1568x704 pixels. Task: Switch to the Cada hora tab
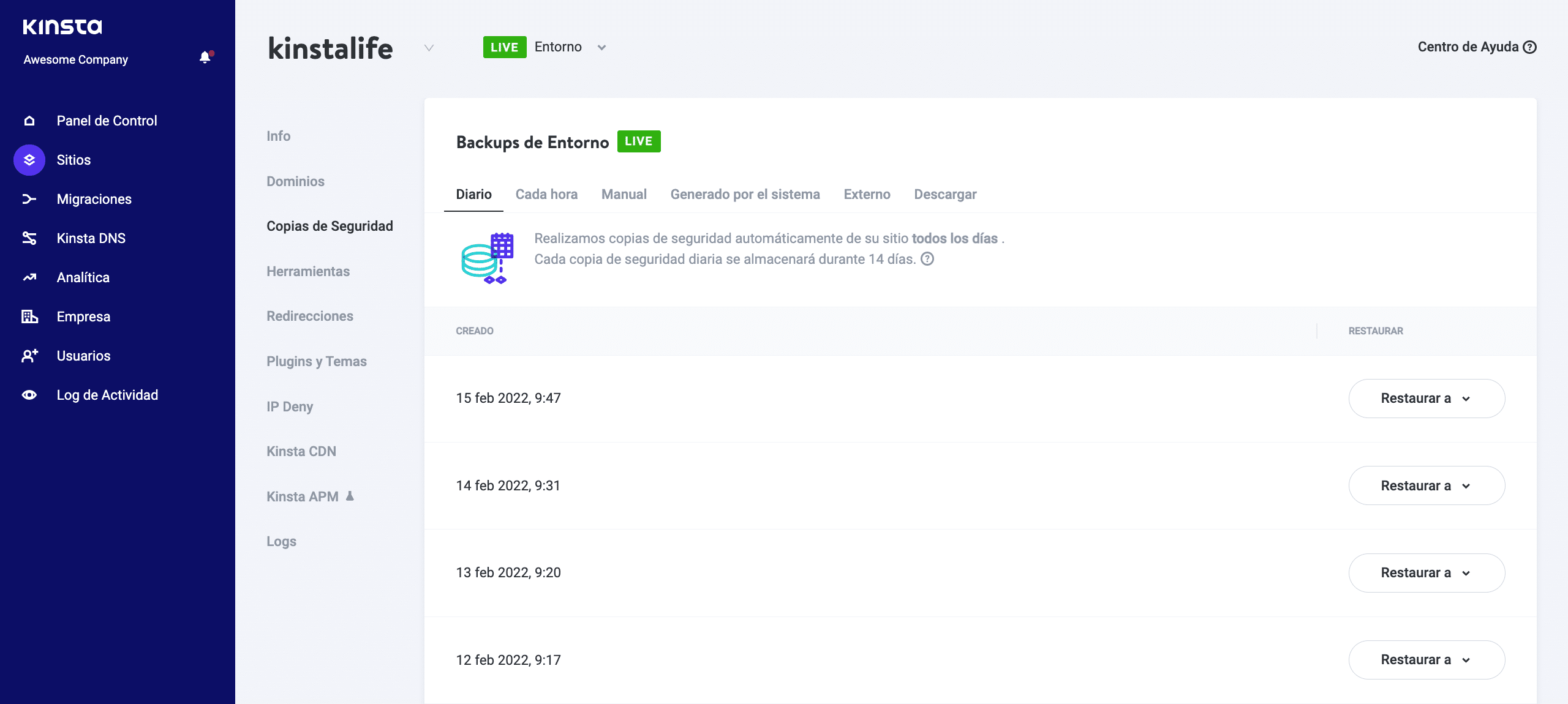[546, 195]
